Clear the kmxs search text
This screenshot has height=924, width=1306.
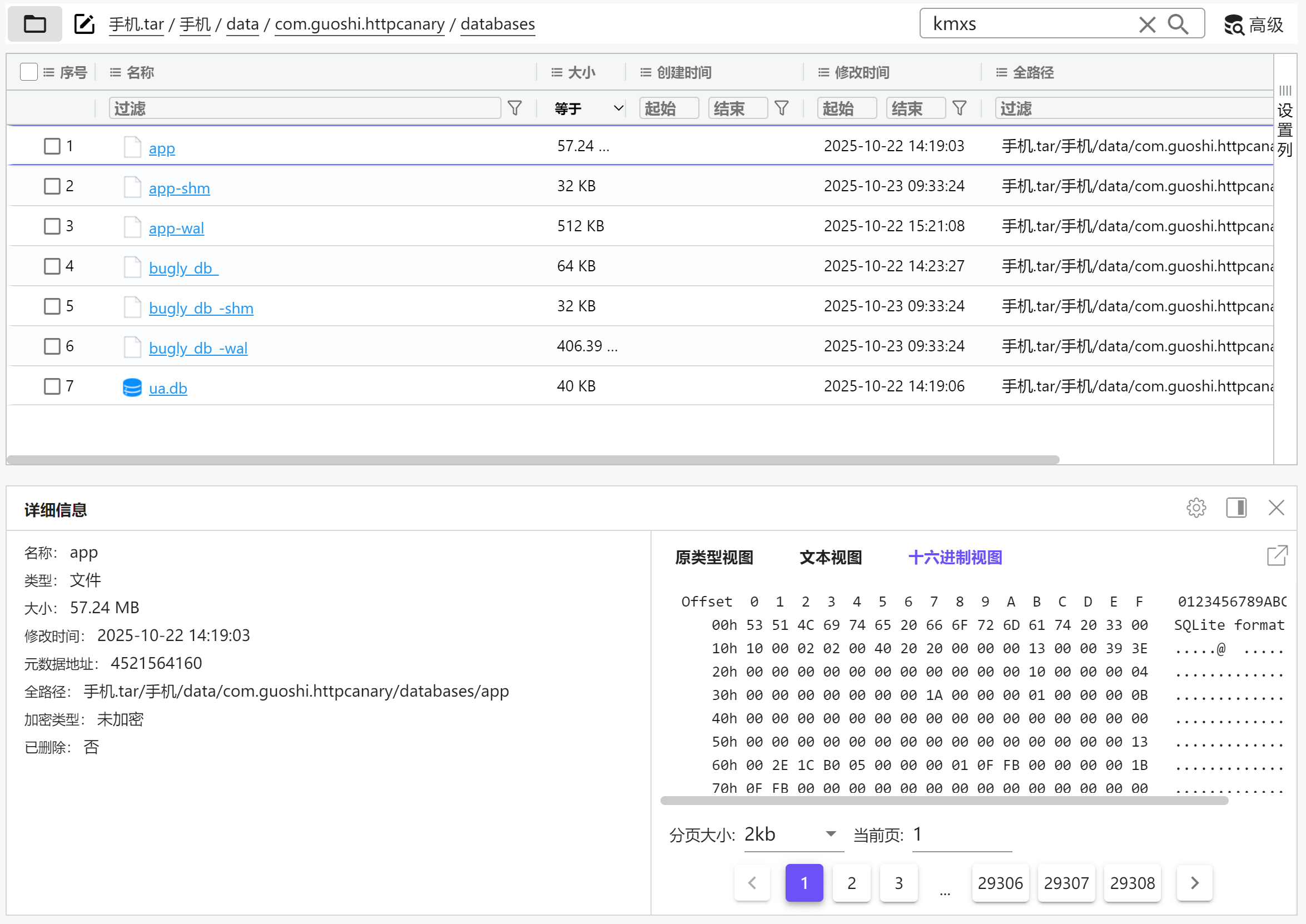1146,24
